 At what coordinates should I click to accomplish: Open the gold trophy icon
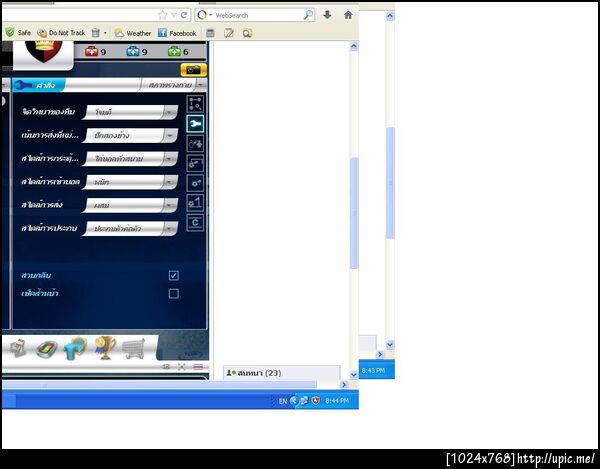click(x=104, y=347)
